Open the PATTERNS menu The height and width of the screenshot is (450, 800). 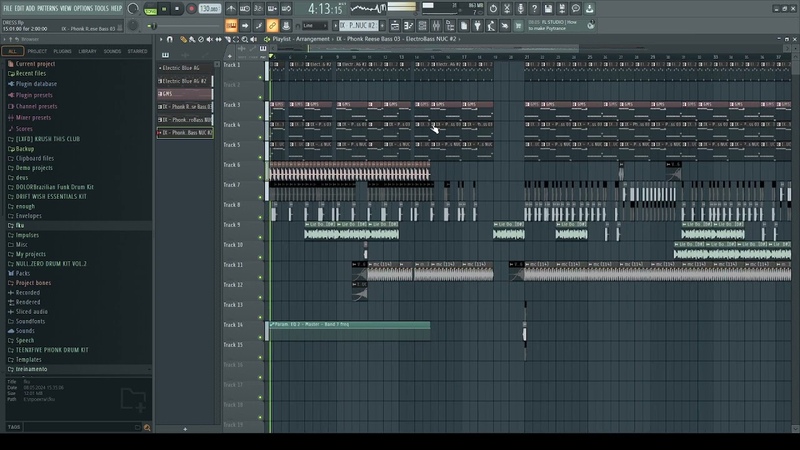(47, 8)
